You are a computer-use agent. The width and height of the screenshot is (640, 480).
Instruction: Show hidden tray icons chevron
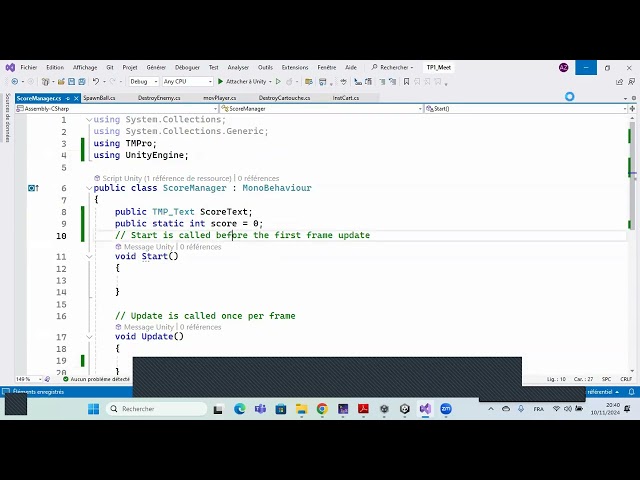(x=491, y=409)
